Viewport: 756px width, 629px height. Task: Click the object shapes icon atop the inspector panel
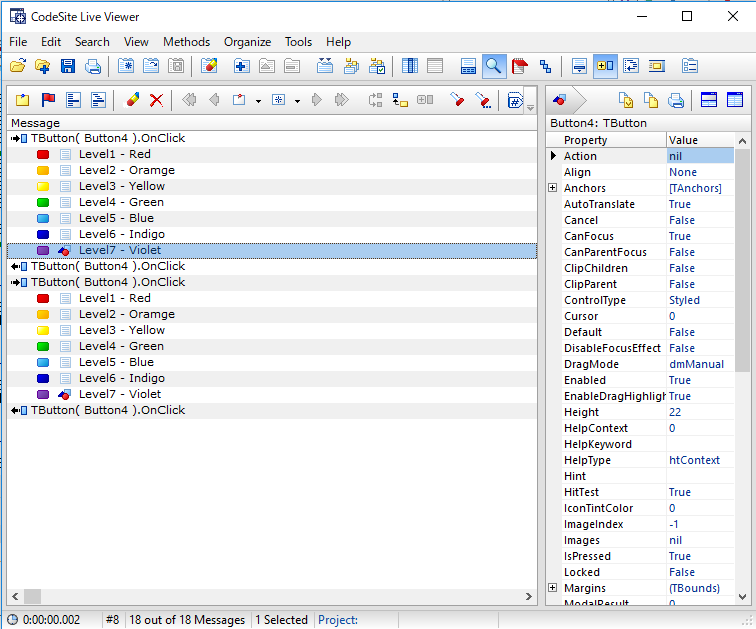click(x=559, y=100)
